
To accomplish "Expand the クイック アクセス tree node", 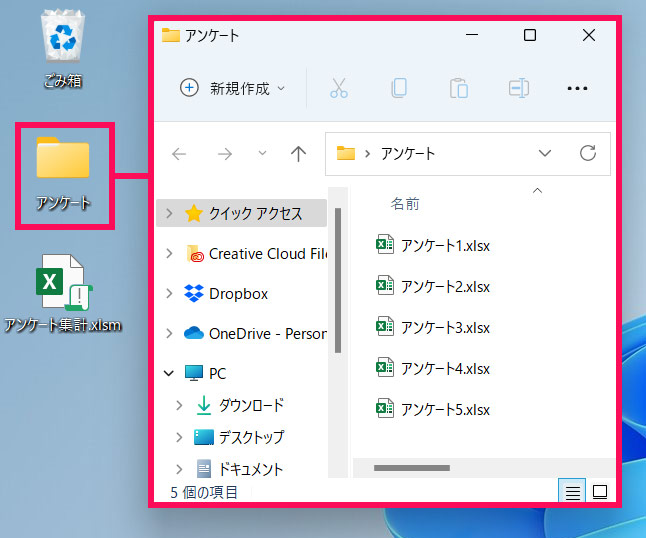I will click(168, 213).
